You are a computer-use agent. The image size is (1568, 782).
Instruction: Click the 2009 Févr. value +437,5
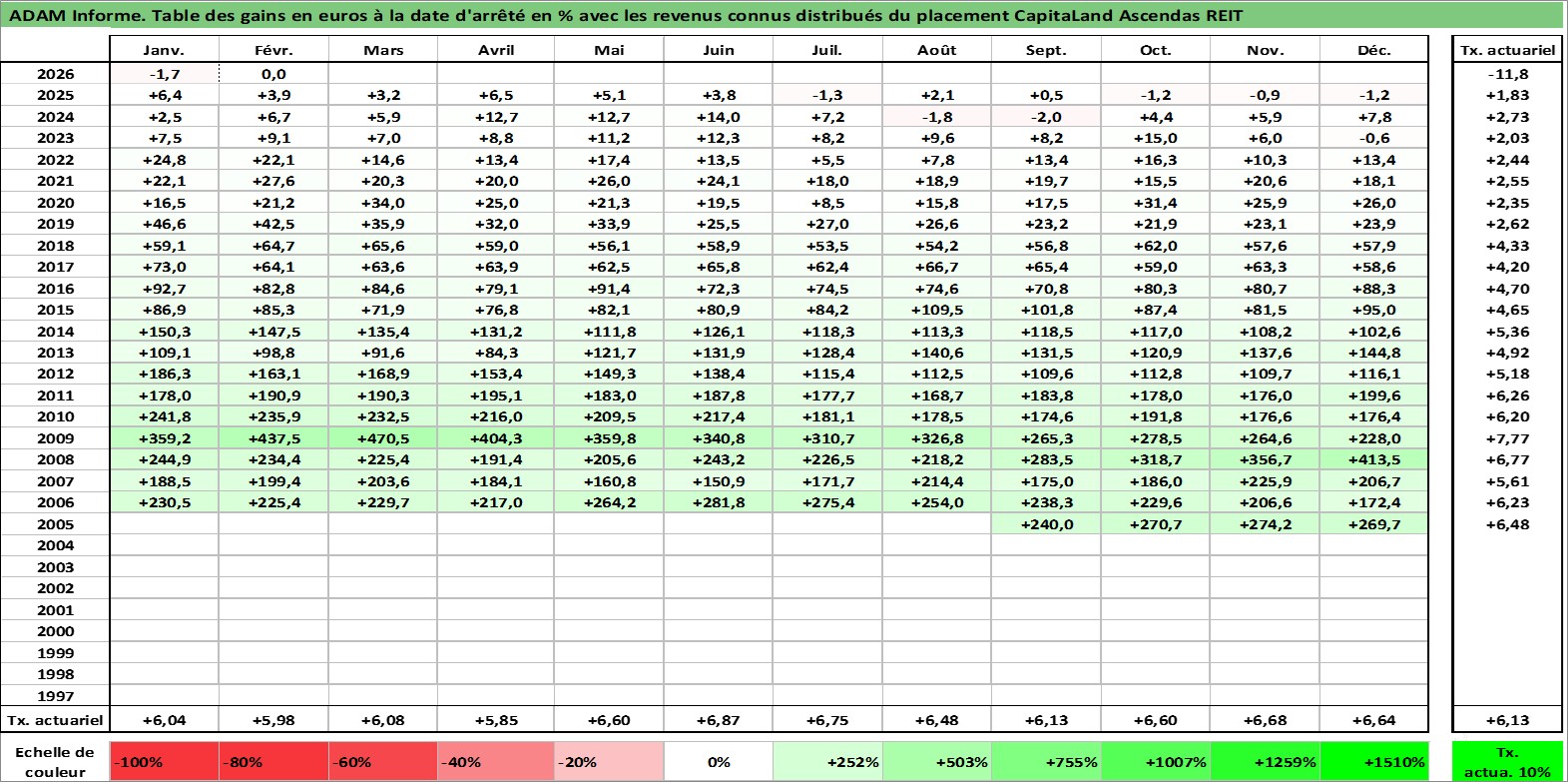pyautogui.click(x=273, y=438)
